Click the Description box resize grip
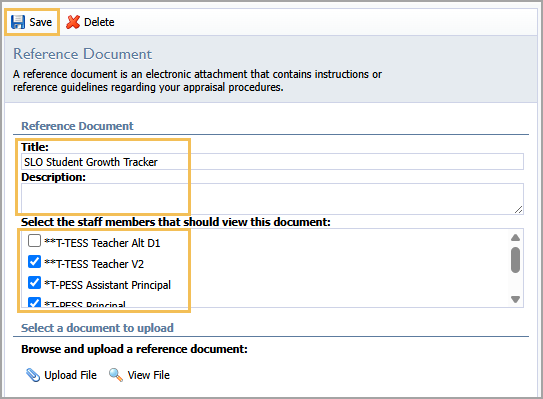 click(518, 209)
